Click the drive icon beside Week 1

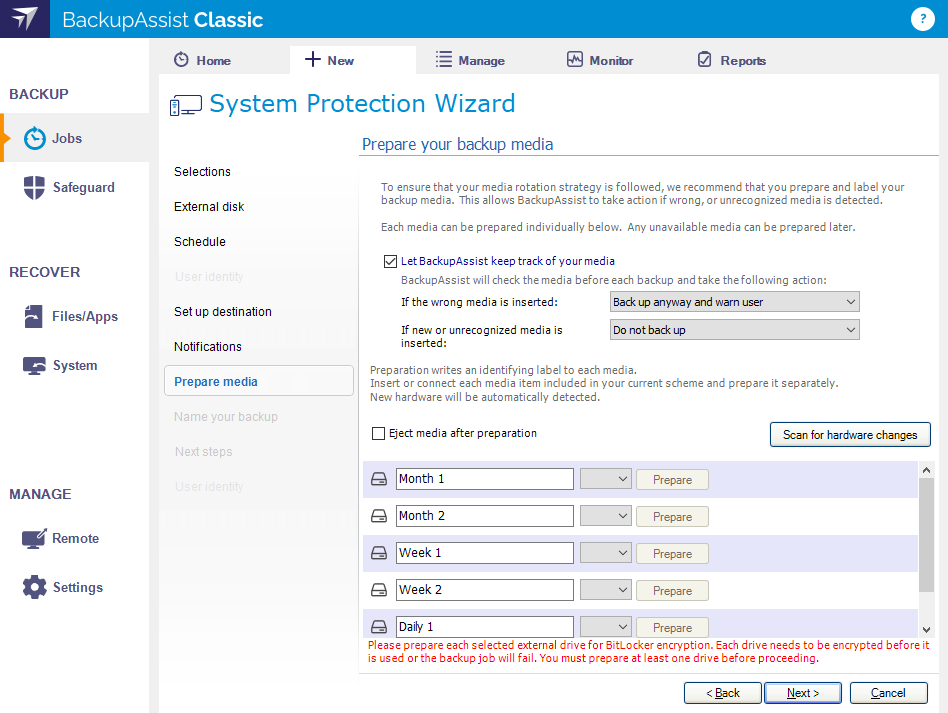tap(379, 553)
